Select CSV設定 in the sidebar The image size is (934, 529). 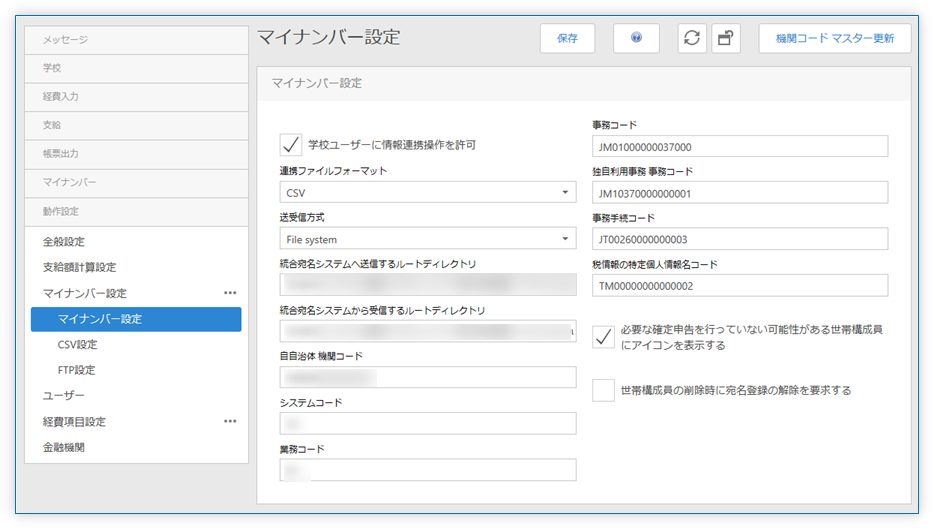tap(77, 344)
